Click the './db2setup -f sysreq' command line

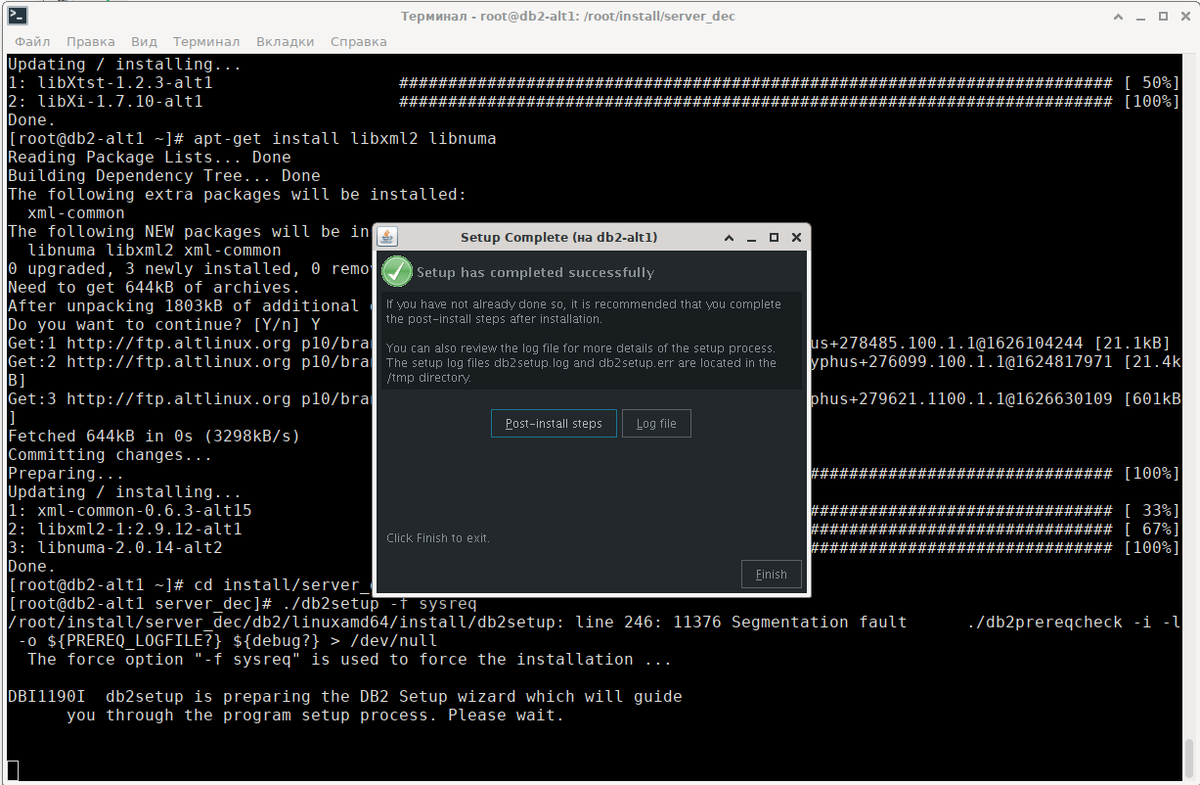click(x=242, y=604)
